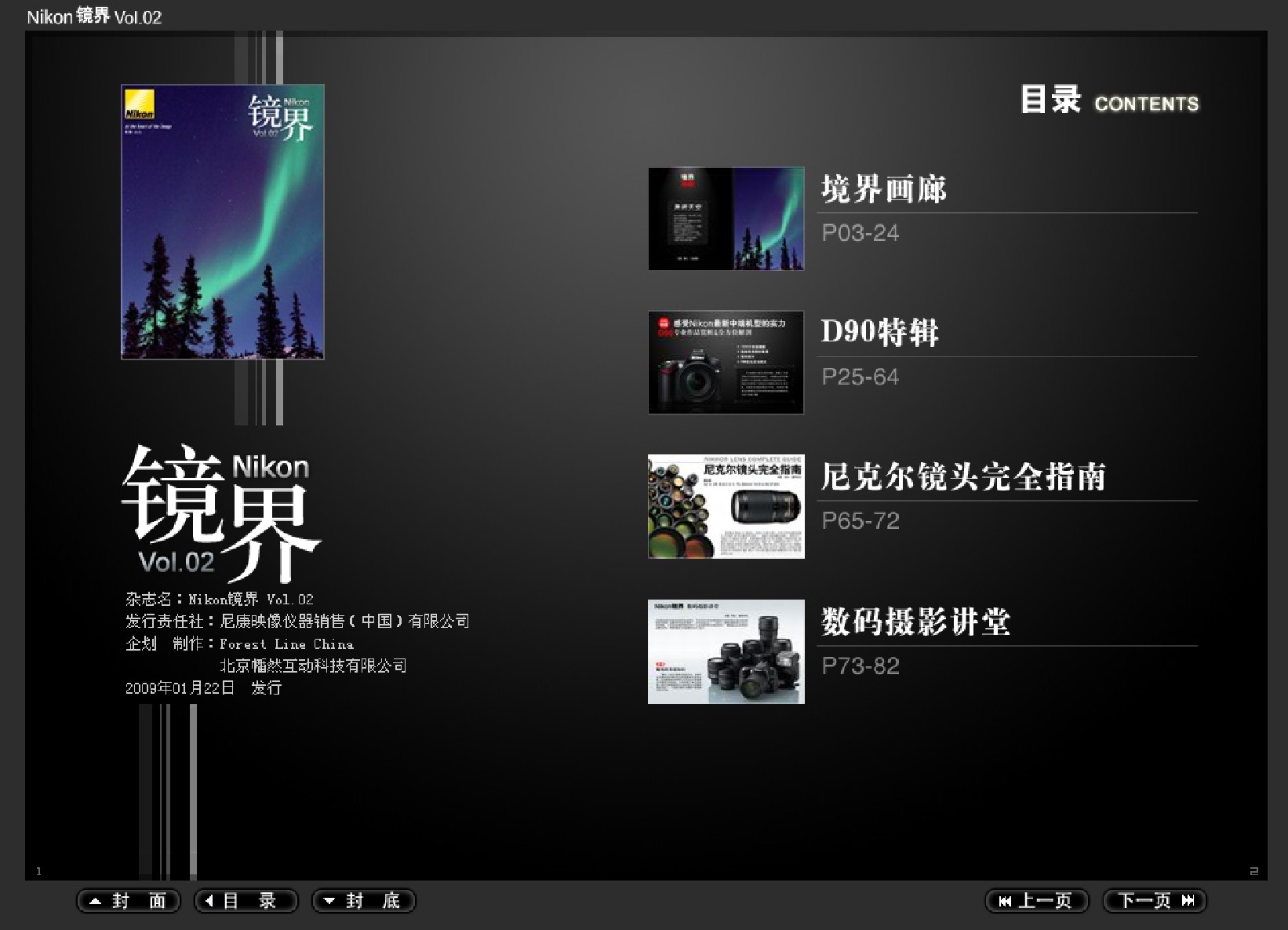
Task: Select the 数码摄影讲堂 contents heading
Action: [915, 622]
